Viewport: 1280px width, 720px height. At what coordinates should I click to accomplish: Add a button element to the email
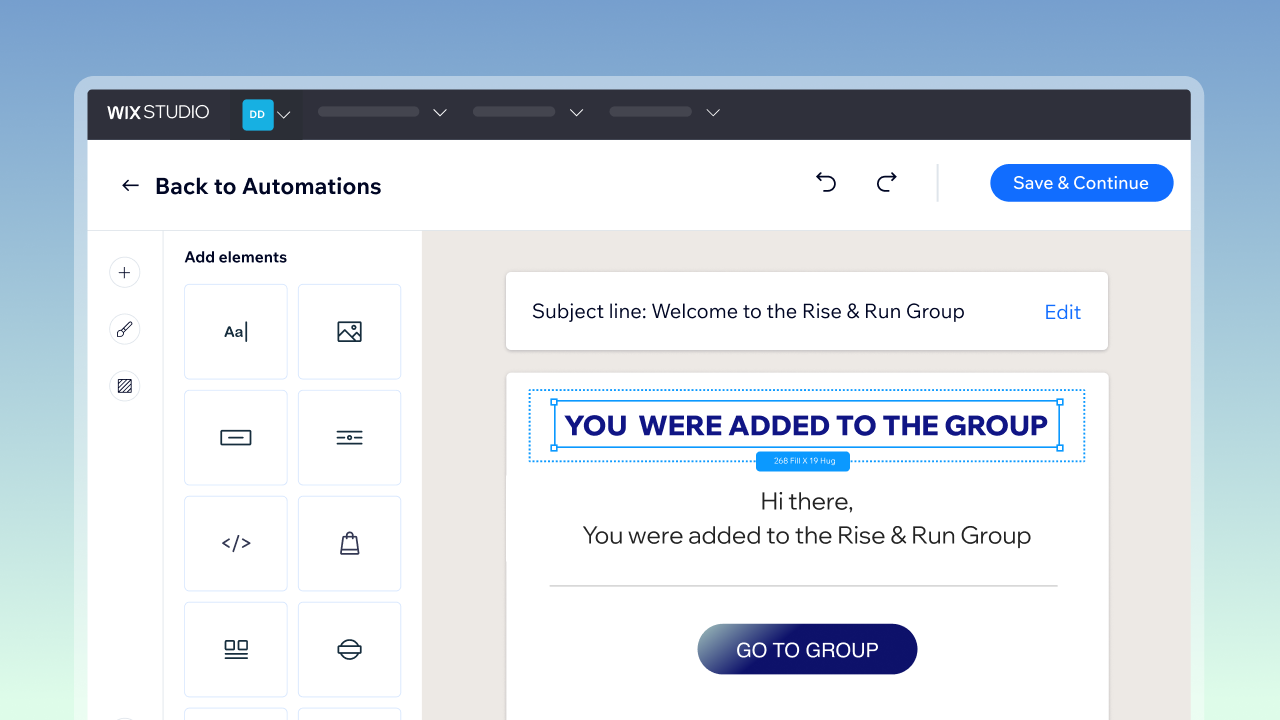click(x=235, y=437)
